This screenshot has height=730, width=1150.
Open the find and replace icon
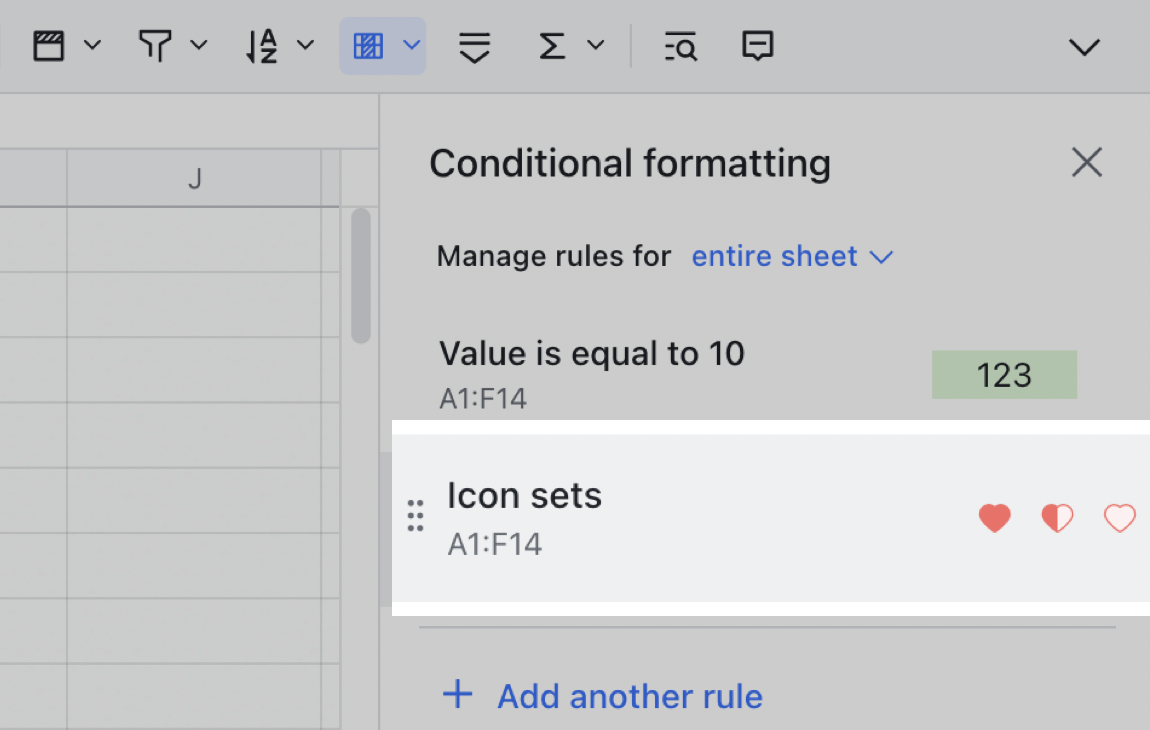pyautogui.click(x=679, y=45)
